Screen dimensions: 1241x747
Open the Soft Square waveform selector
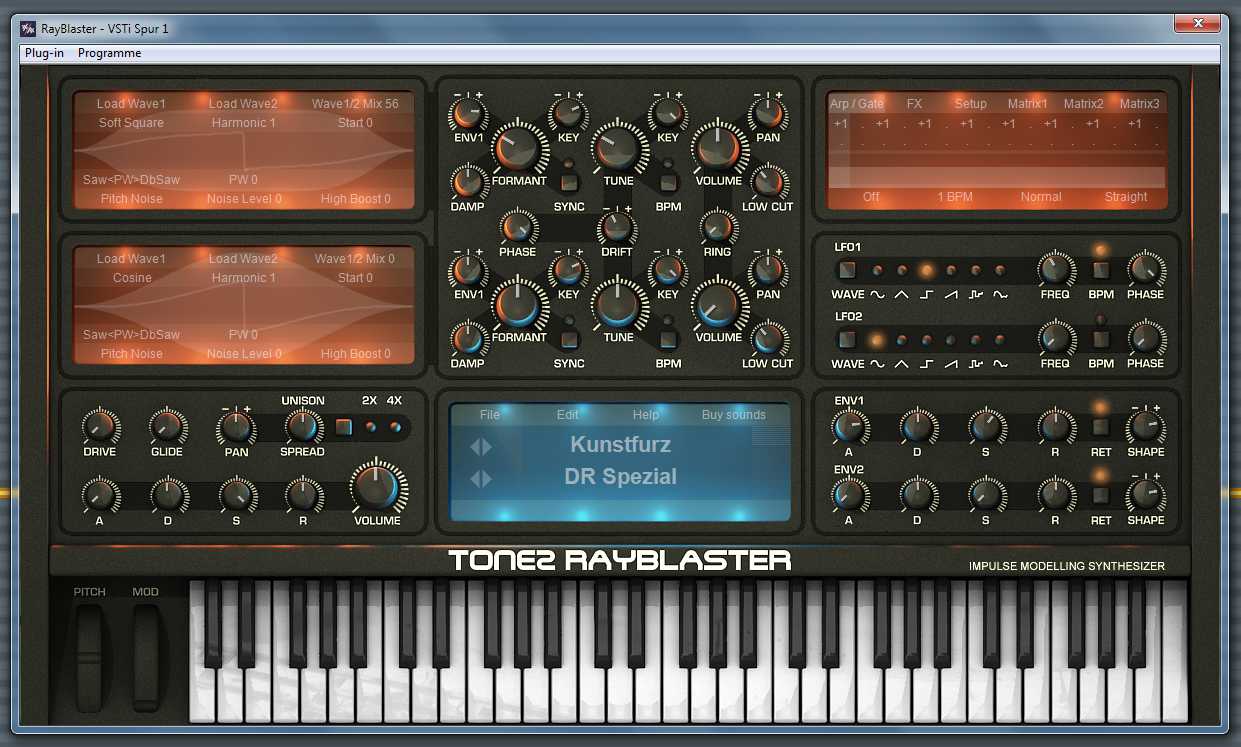tap(131, 123)
